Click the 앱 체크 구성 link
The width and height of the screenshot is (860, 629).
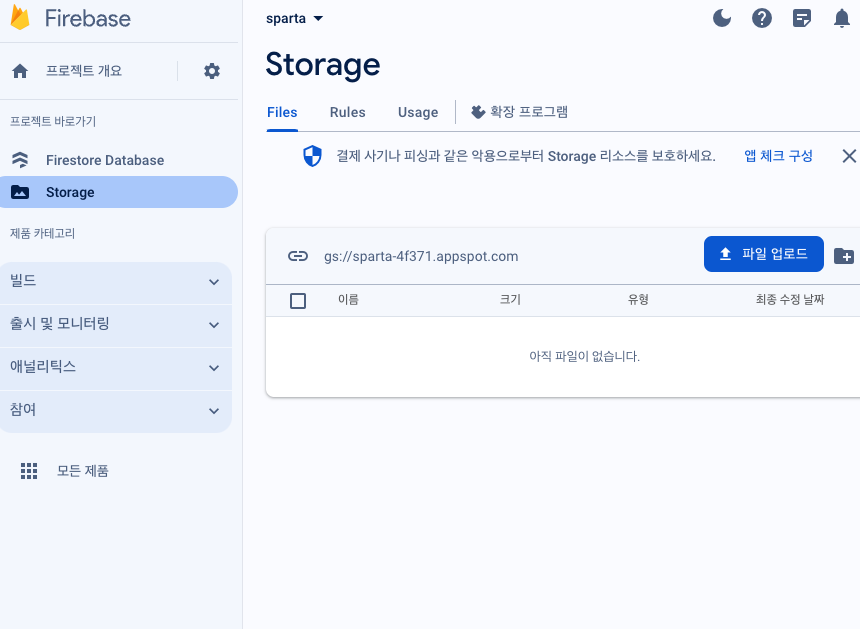coord(778,156)
